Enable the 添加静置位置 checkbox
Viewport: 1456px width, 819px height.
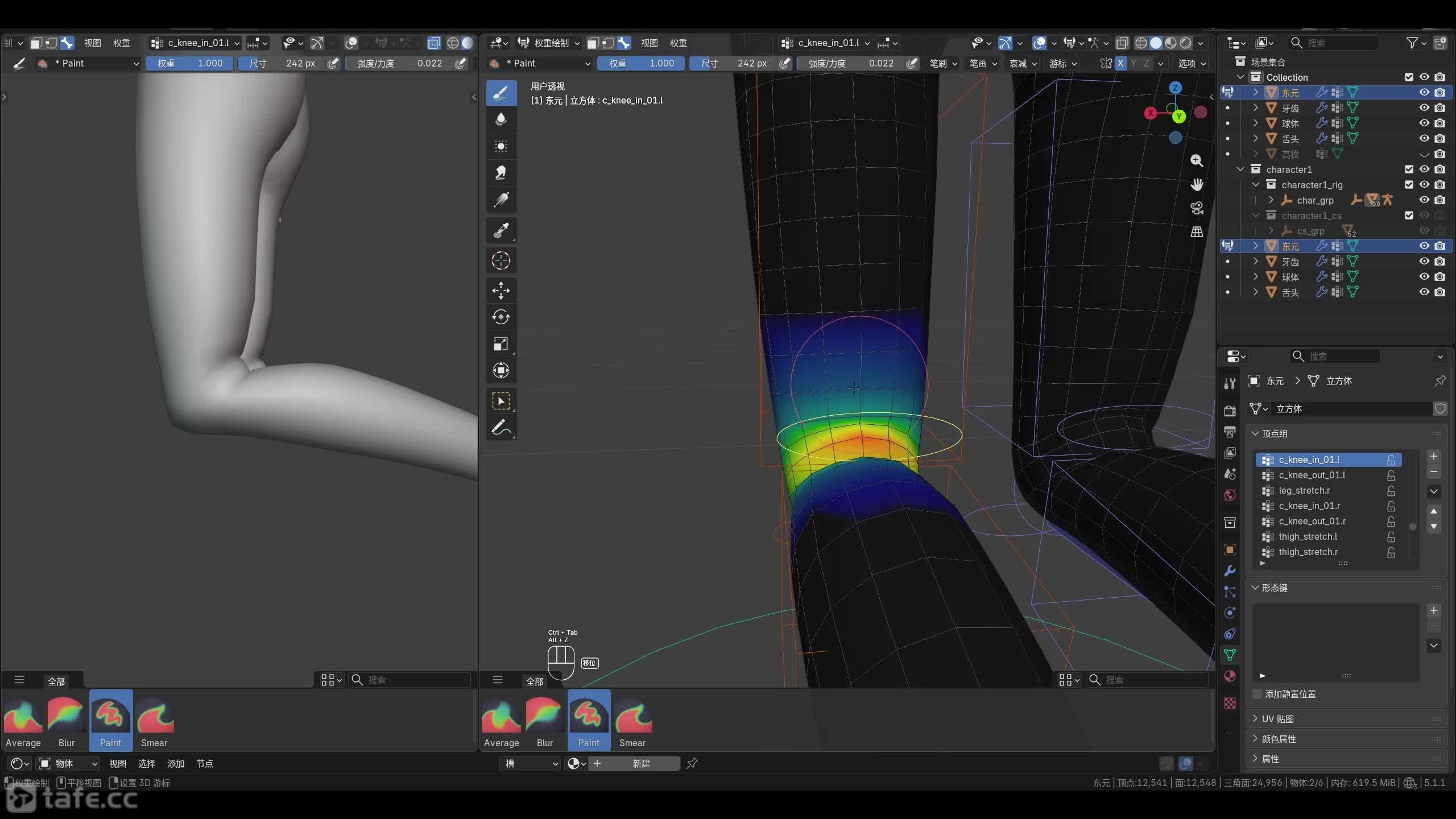pos(1257,694)
